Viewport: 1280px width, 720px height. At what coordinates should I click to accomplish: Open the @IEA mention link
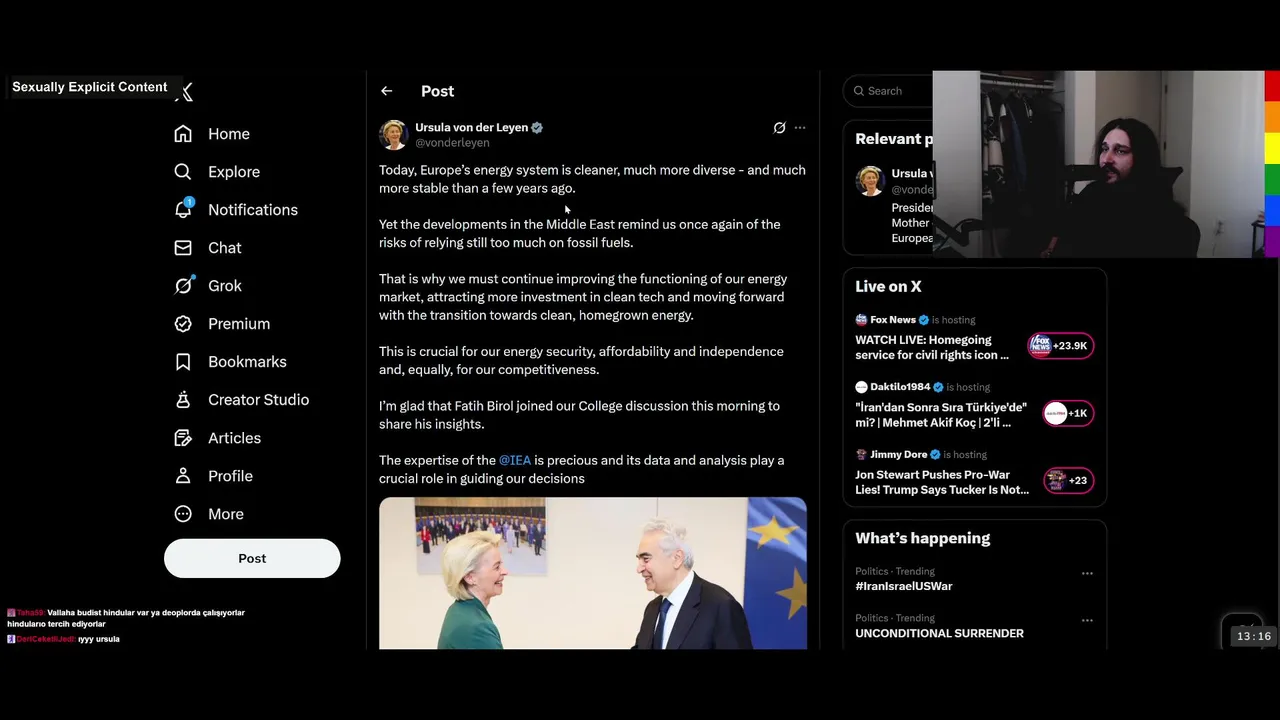[x=515, y=460]
